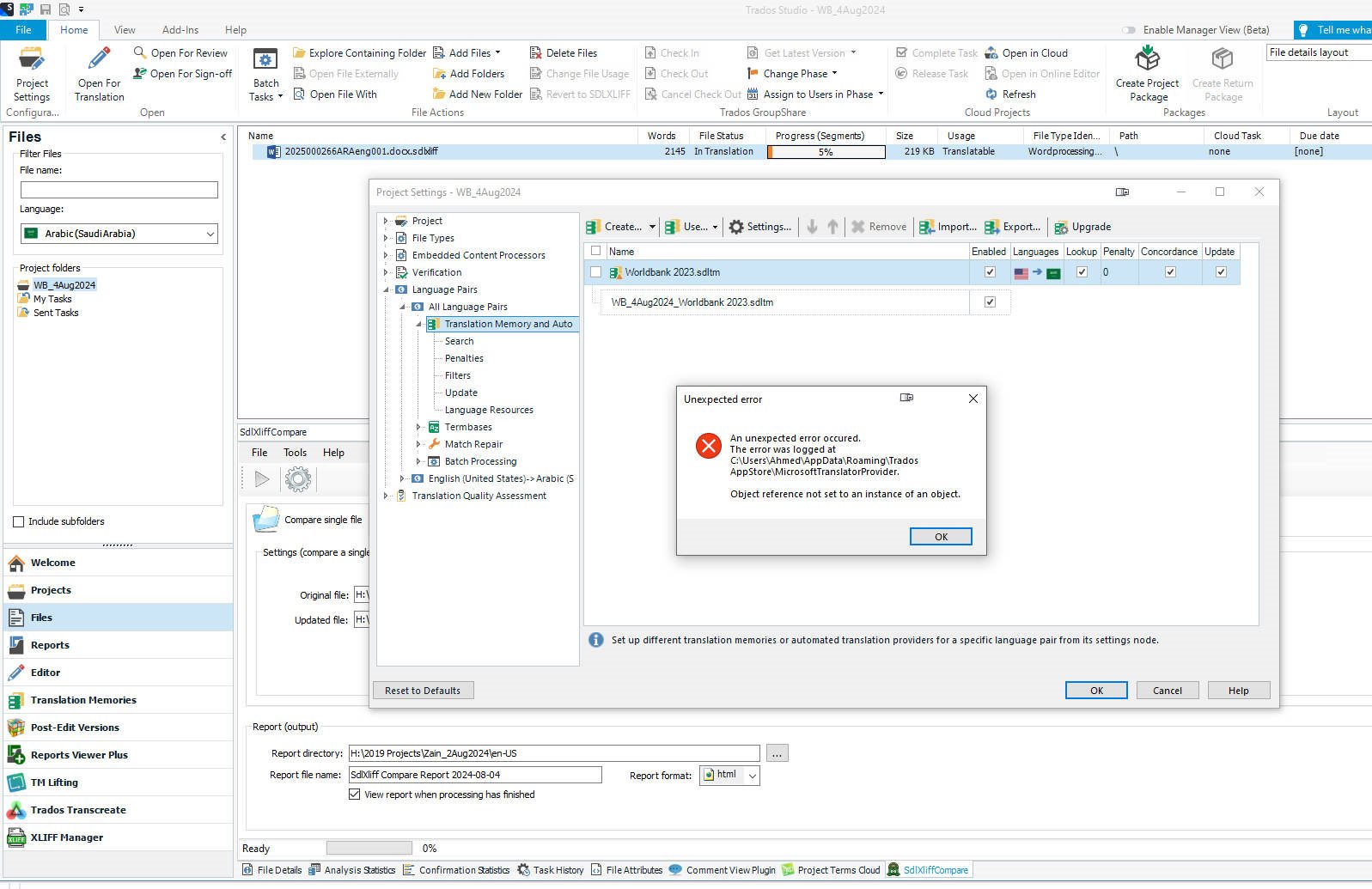Expand Project node in settings tree

[x=386, y=221]
